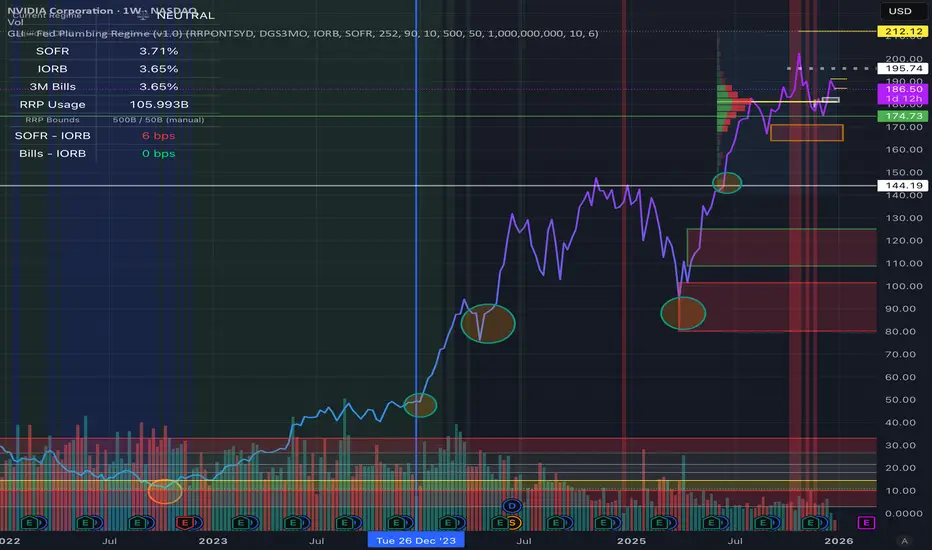Select the GLI Fed Plumbing Regime indicator legend
This screenshot has width=932, height=550.
[x=303, y=33]
